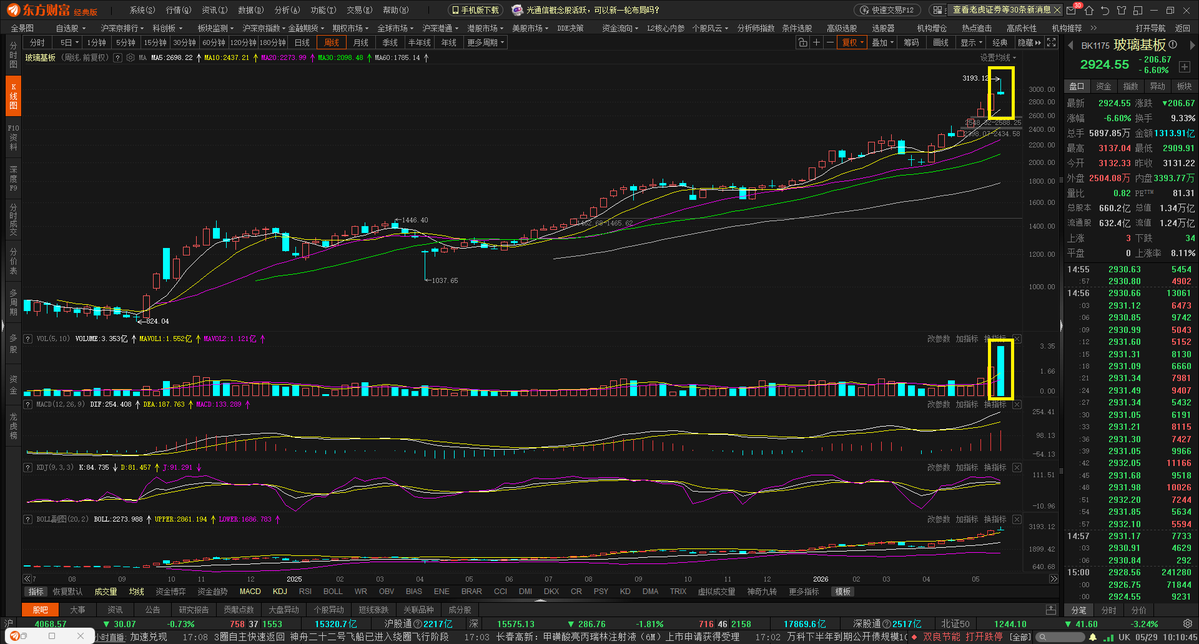Viewport: 1199px width, 644px height.
Task: Switch chart to 月线 period
Action: (x=360, y=43)
